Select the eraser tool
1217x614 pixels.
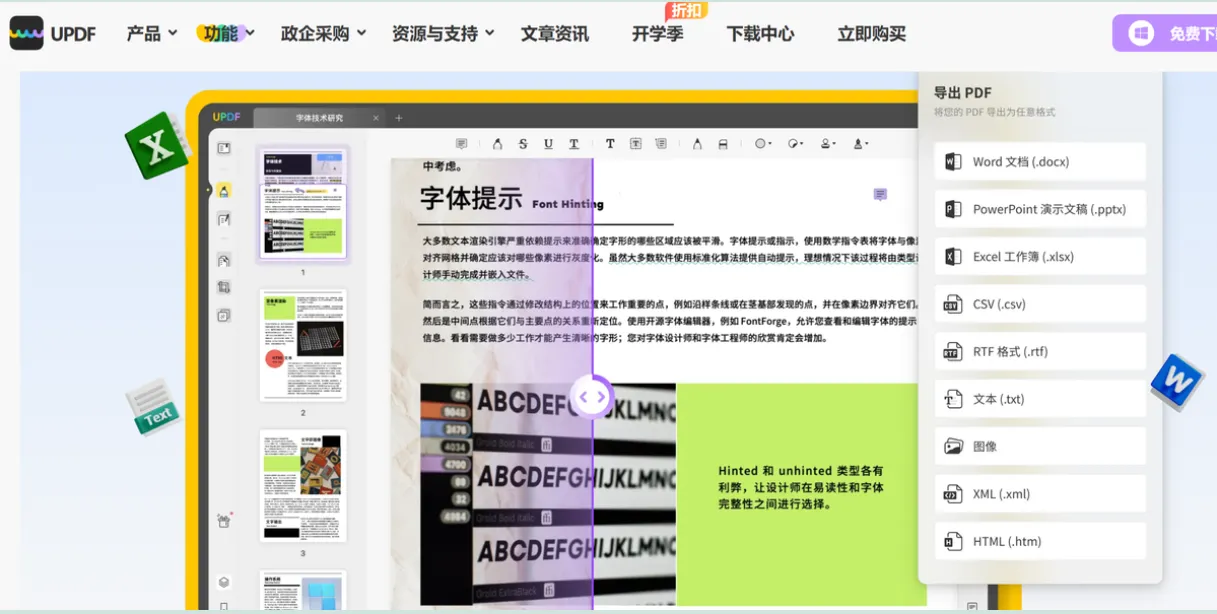(723, 144)
